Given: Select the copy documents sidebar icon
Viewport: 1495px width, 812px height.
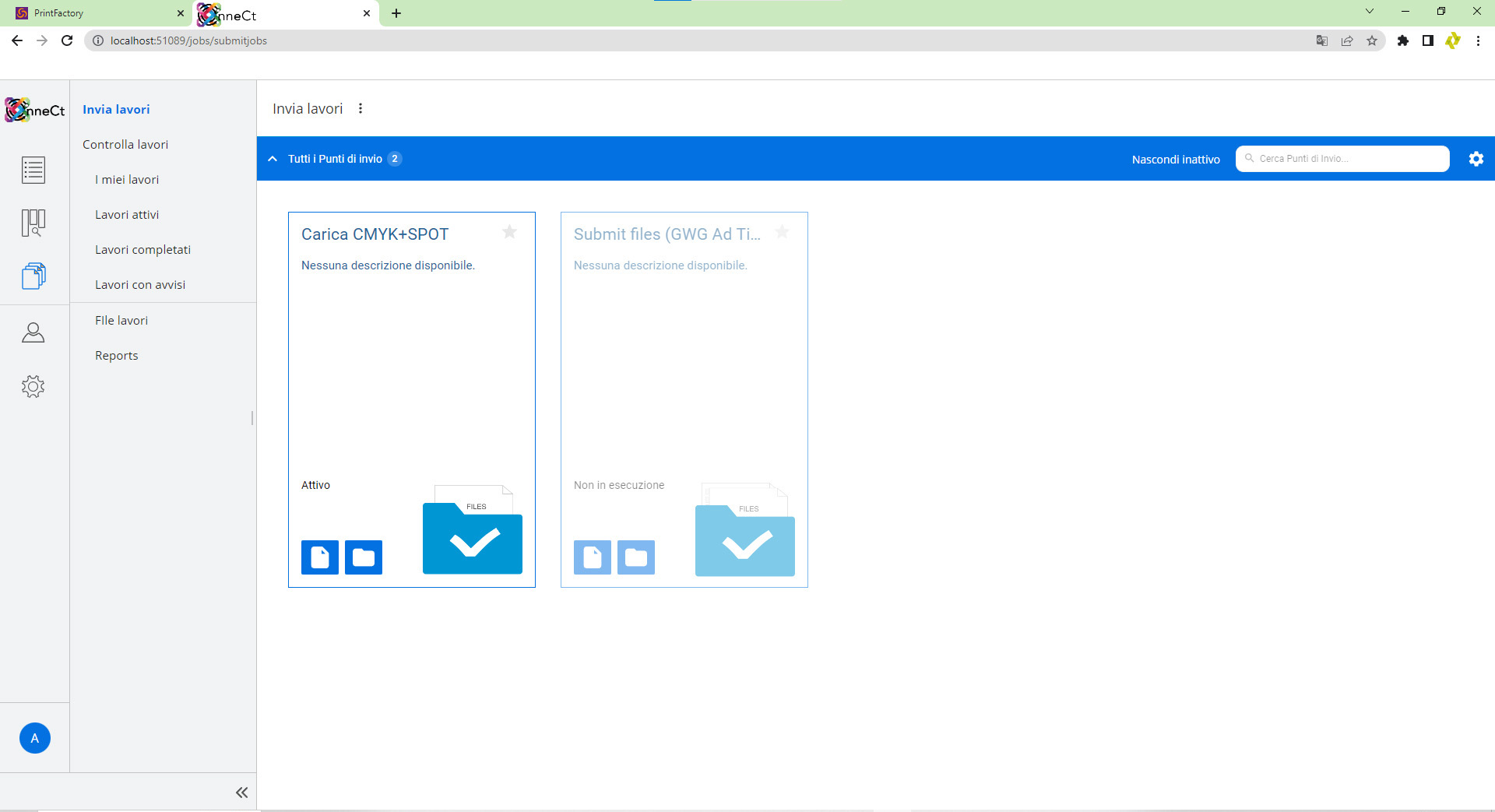Looking at the screenshot, I should (33, 276).
